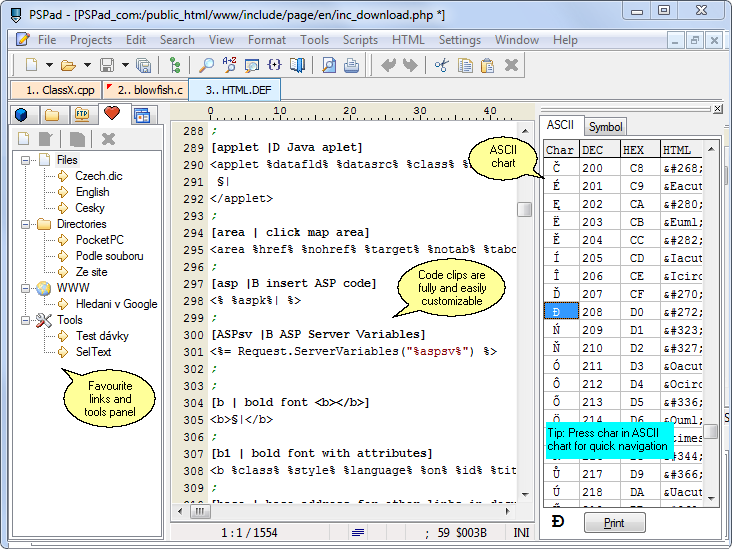
Task: Collapse the WWW tree node
Action: pos(25,289)
